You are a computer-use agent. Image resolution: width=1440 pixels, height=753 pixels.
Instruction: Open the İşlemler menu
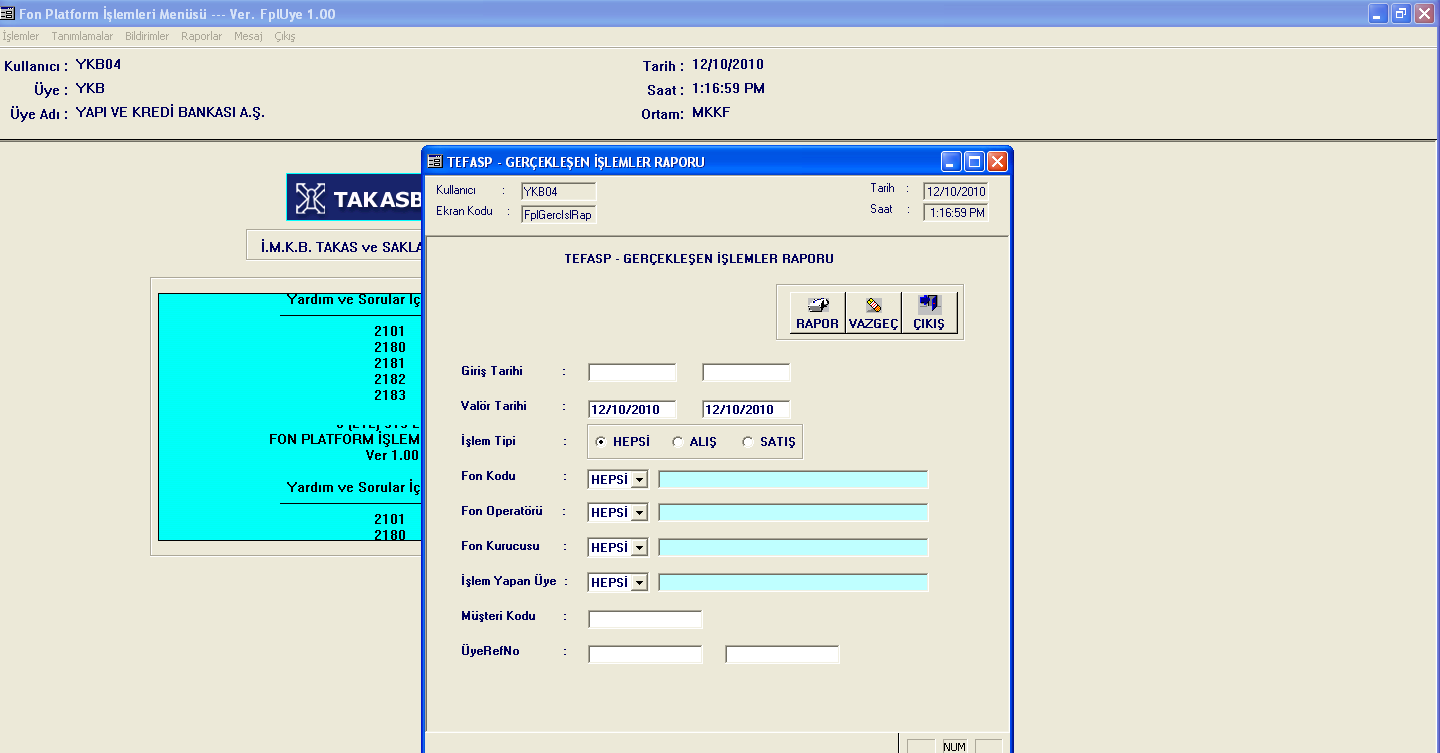(x=21, y=36)
